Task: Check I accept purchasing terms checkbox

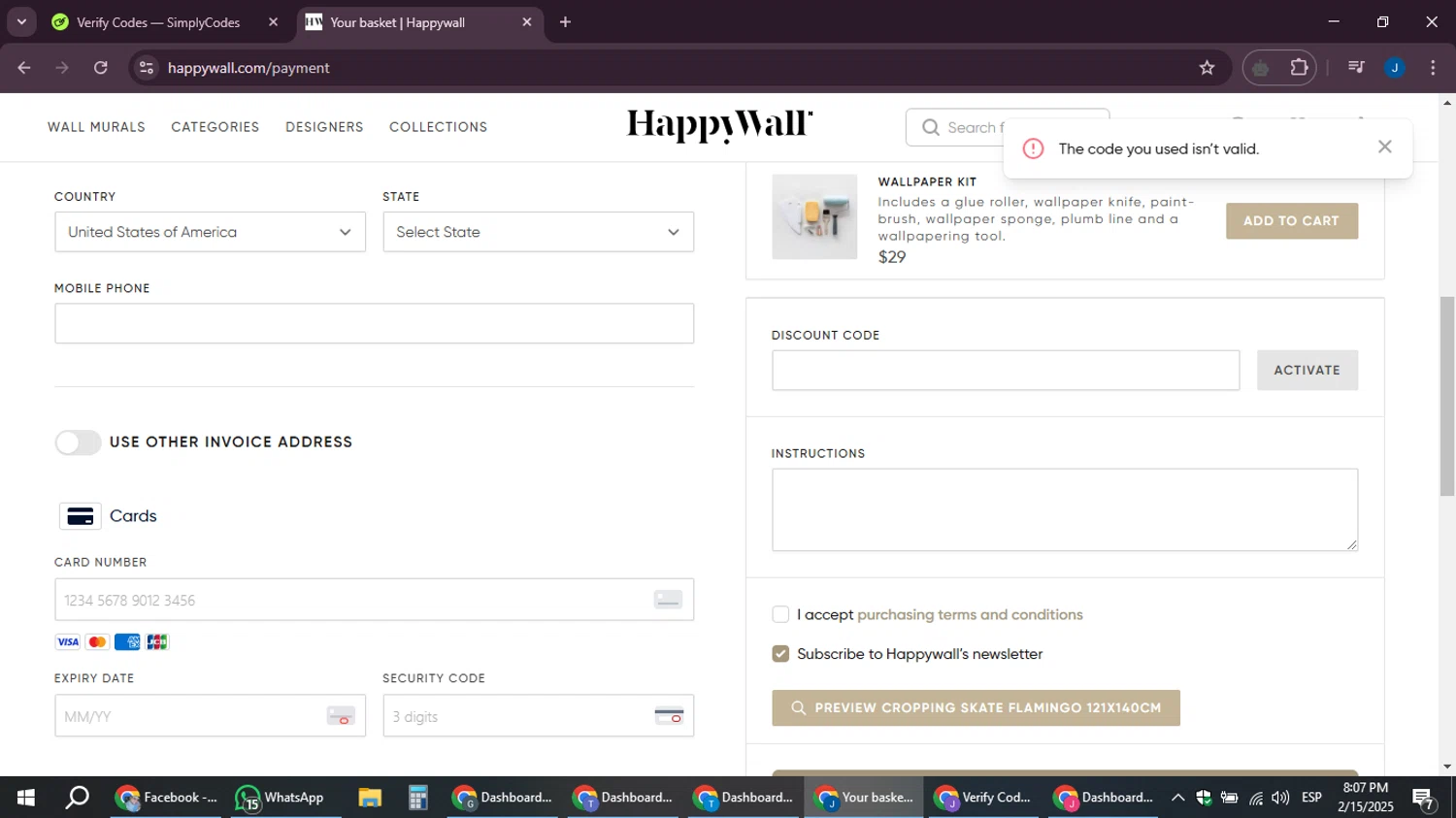Action: tap(780, 614)
